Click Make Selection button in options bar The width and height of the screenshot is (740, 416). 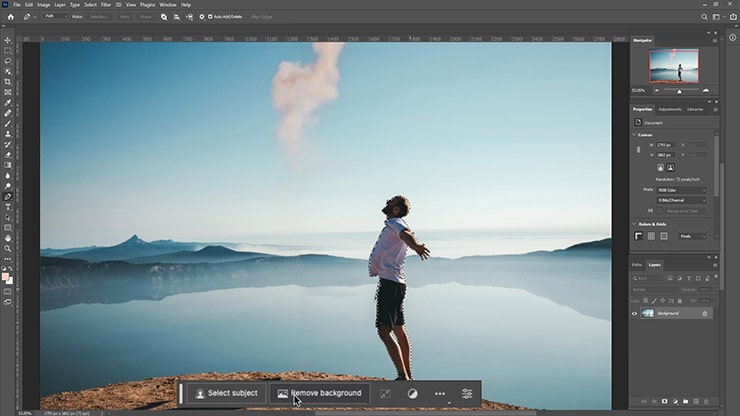(99, 17)
